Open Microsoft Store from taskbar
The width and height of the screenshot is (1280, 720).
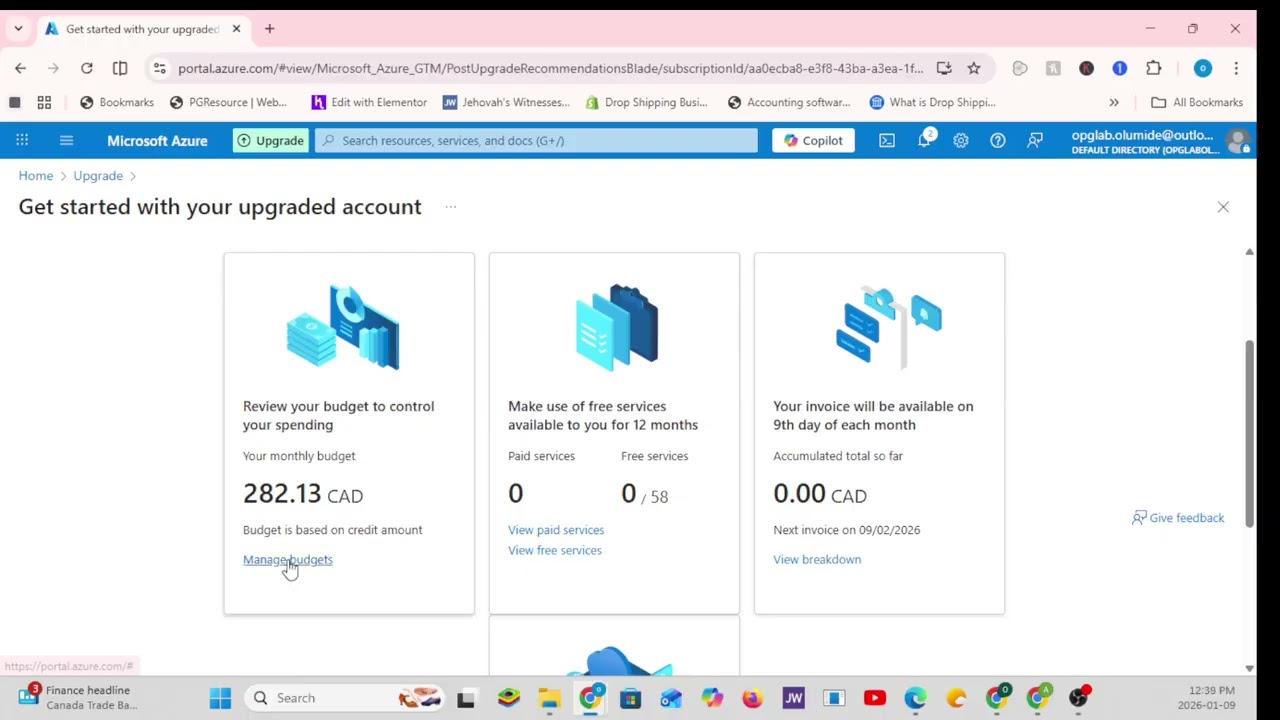coord(630,698)
